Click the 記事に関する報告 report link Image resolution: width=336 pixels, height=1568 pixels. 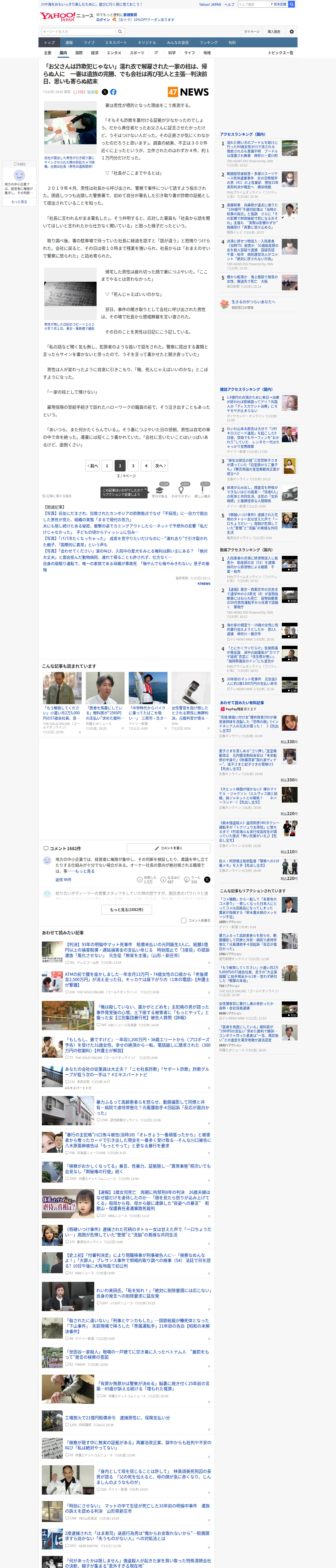57,496
